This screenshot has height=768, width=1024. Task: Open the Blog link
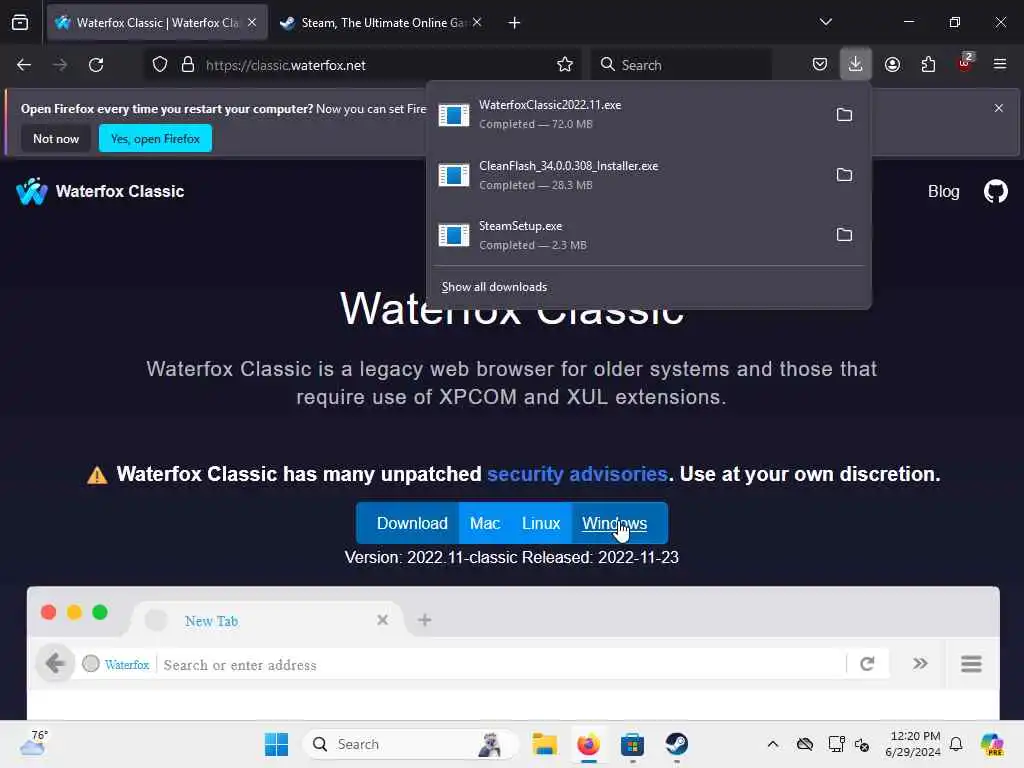pos(944,191)
